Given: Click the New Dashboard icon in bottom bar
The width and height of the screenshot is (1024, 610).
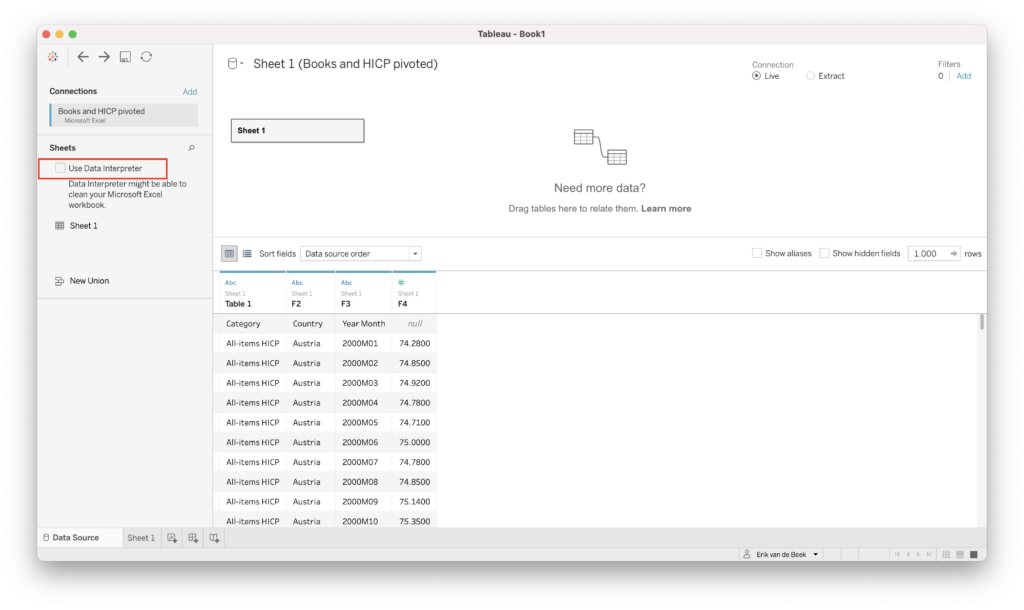Looking at the screenshot, I should (192, 537).
